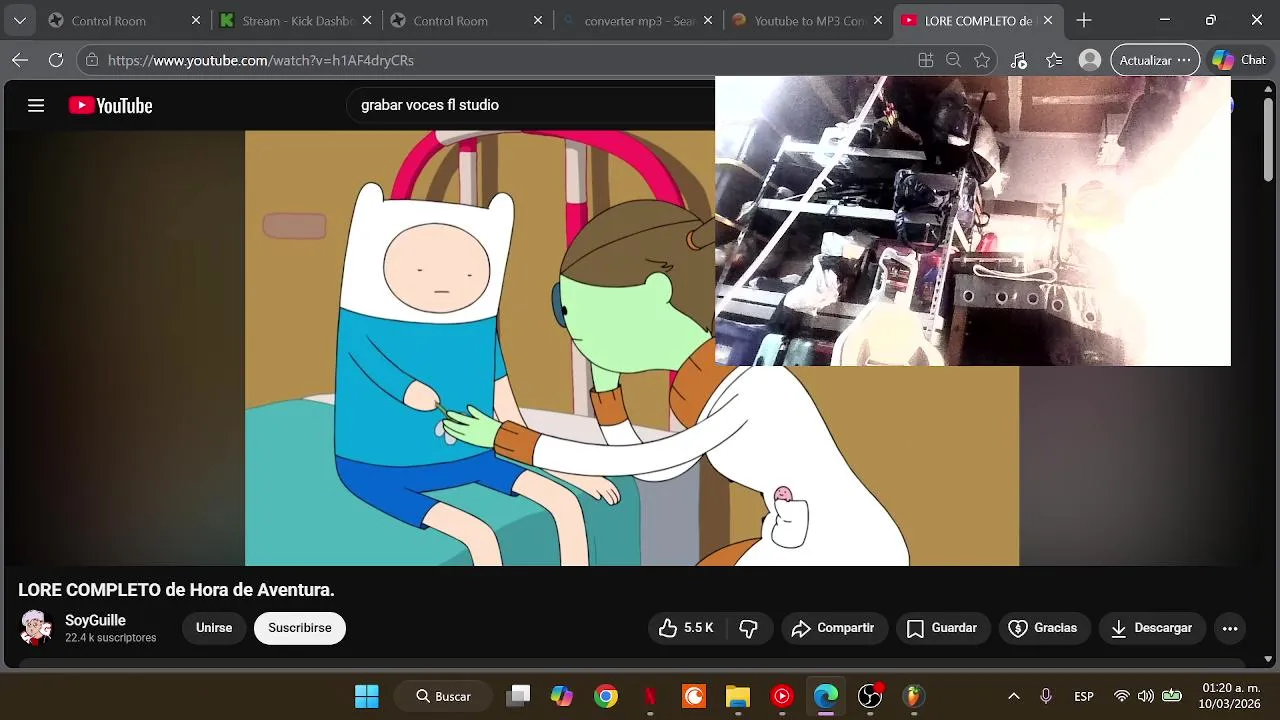
Task: Click the '22.4 k suscriptores' text
Action: (x=110, y=638)
